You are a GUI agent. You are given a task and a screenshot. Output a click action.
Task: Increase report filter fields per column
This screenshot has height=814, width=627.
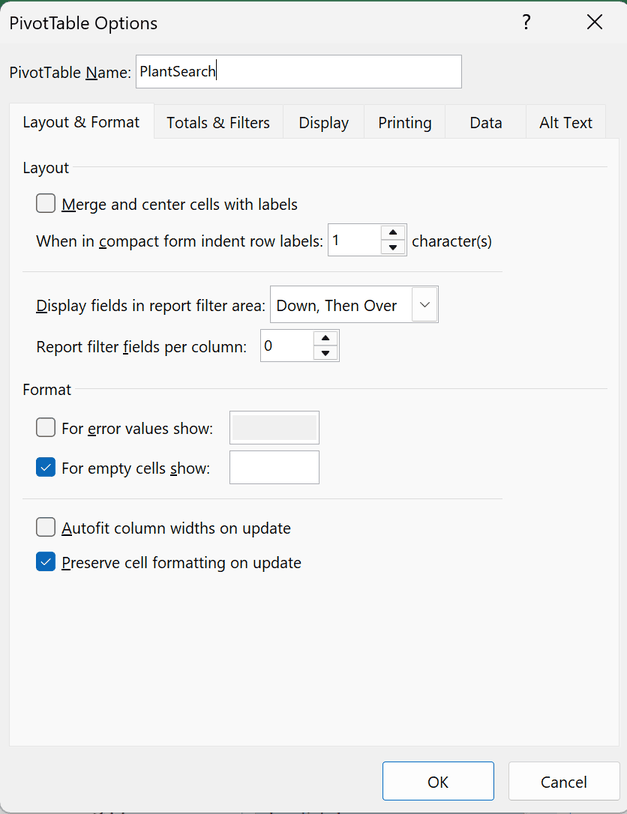pos(325,338)
